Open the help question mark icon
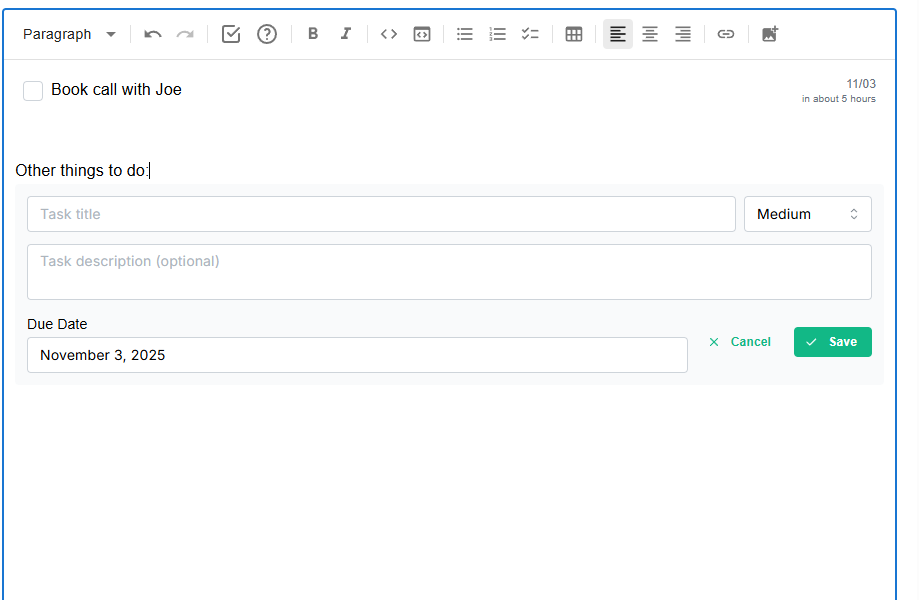 tap(267, 34)
